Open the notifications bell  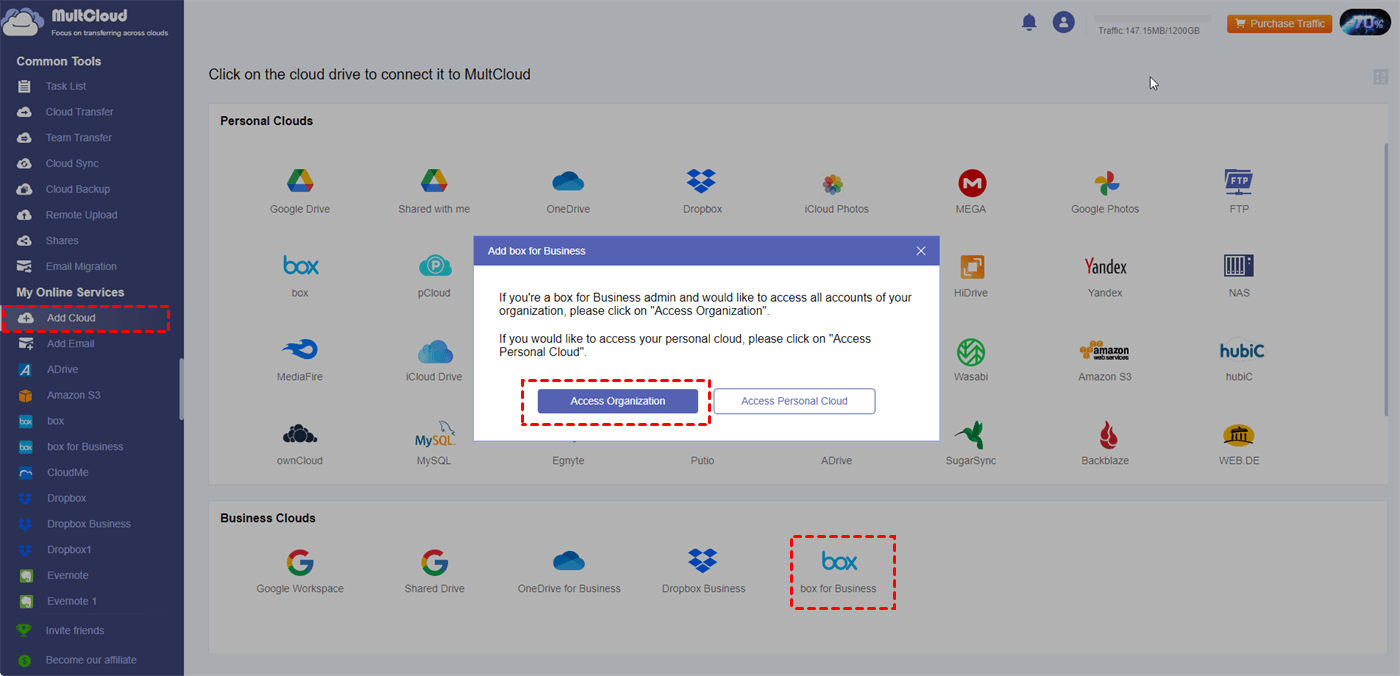click(x=1029, y=22)
